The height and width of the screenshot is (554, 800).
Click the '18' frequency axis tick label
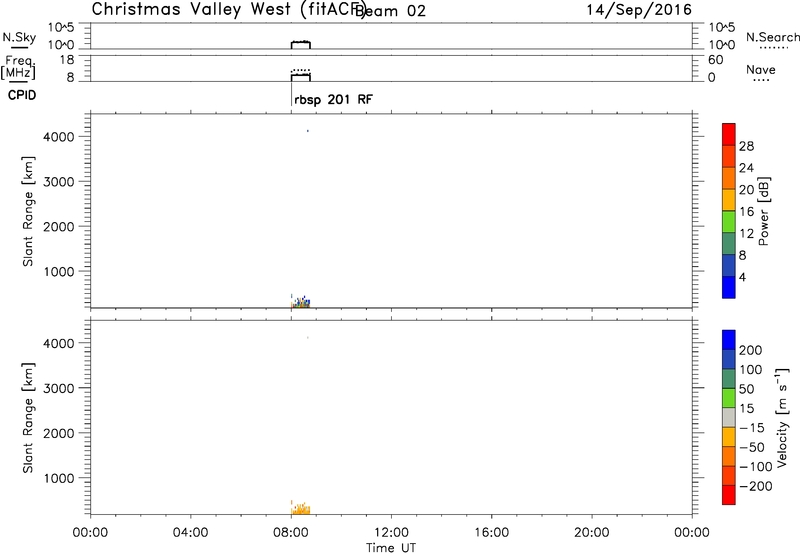pos(67,60)
